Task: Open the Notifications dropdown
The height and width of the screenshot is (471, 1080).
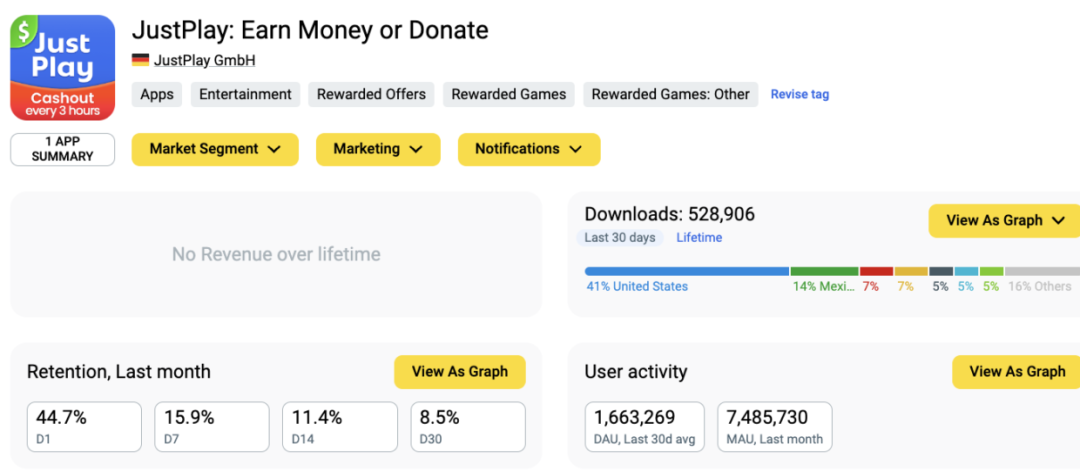Action: 529,149
